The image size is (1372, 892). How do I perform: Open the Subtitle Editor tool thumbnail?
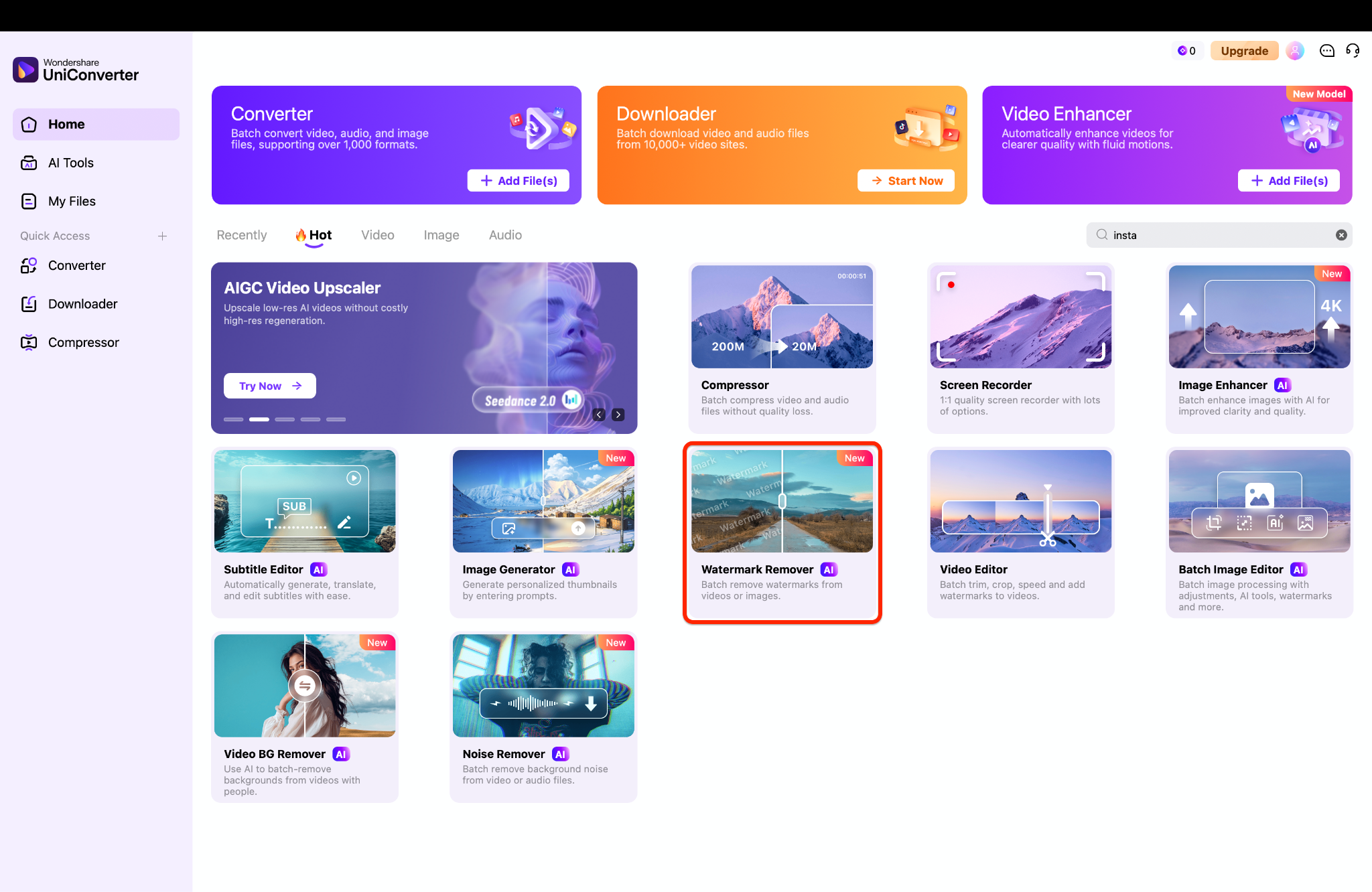(305, 501)
